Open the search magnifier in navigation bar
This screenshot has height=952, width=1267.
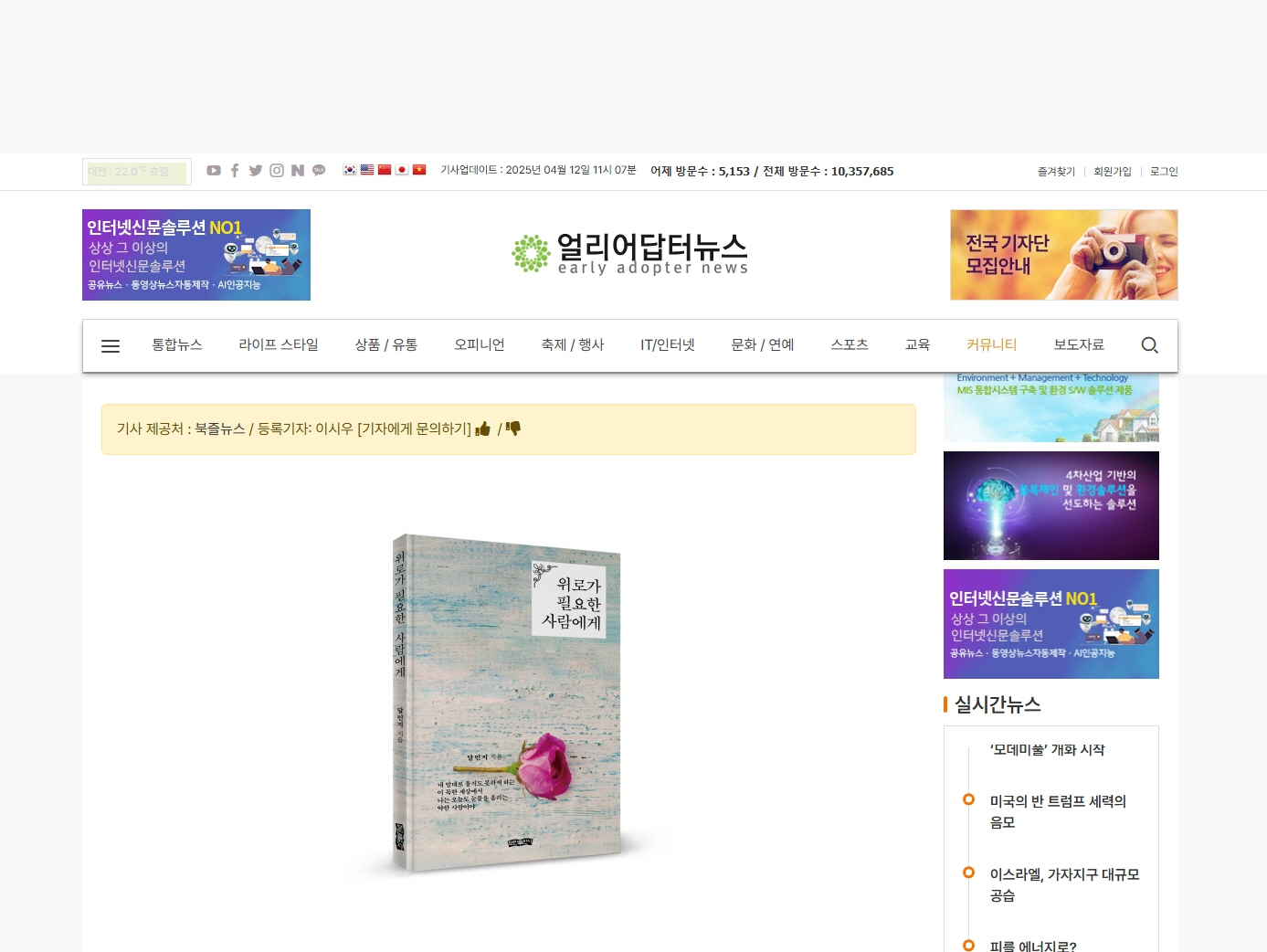(1149, 345)
